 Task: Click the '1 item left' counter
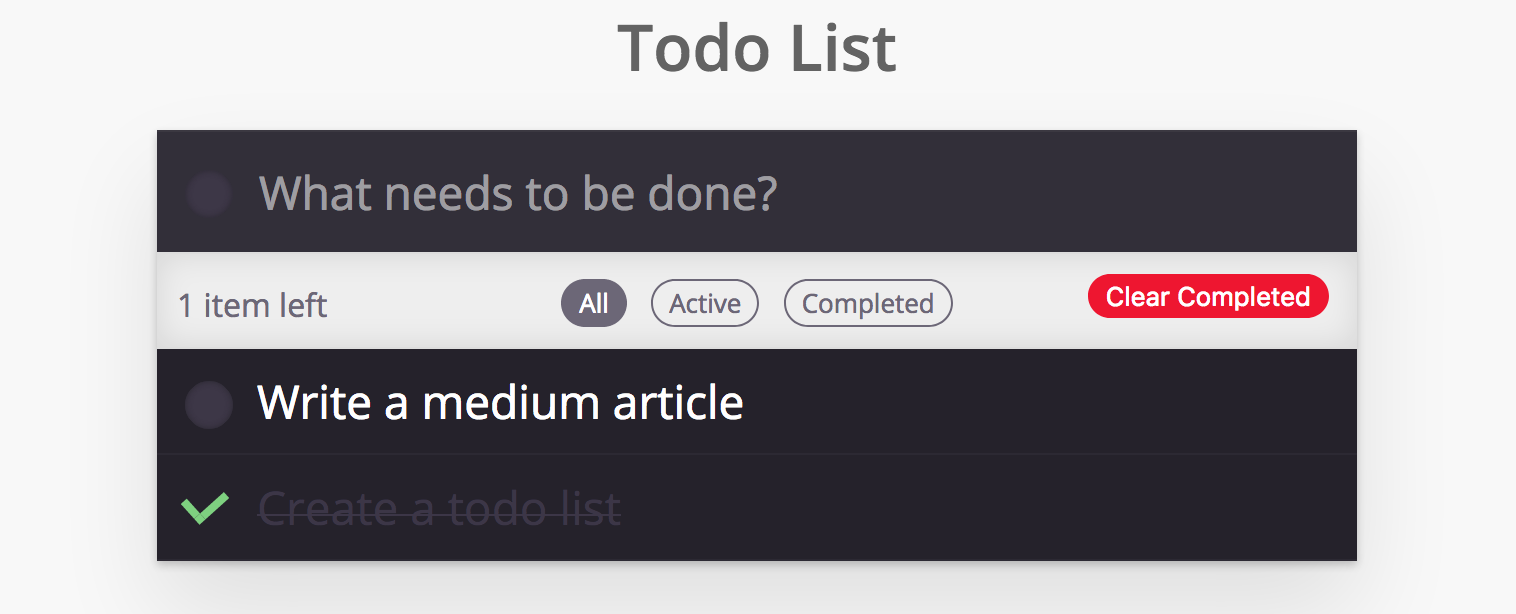[253, 305]
